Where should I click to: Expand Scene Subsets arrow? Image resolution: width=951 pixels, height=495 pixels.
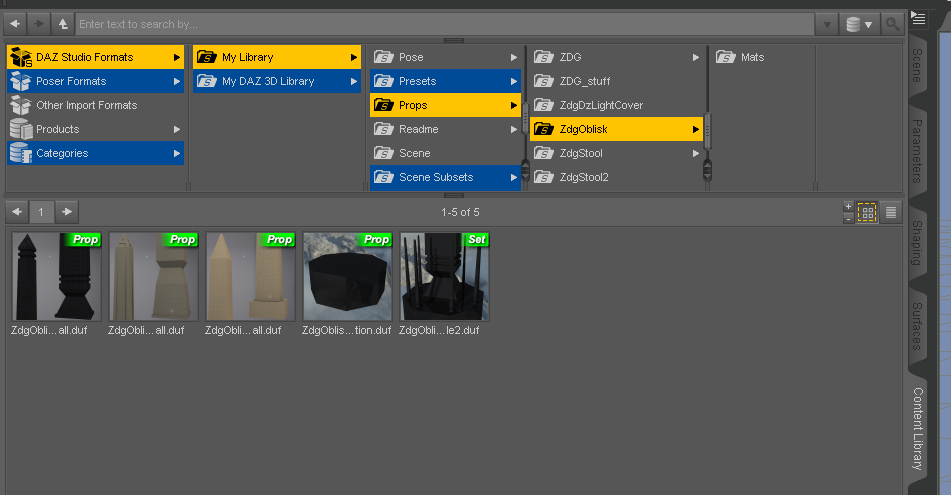[x=514, y=177]
